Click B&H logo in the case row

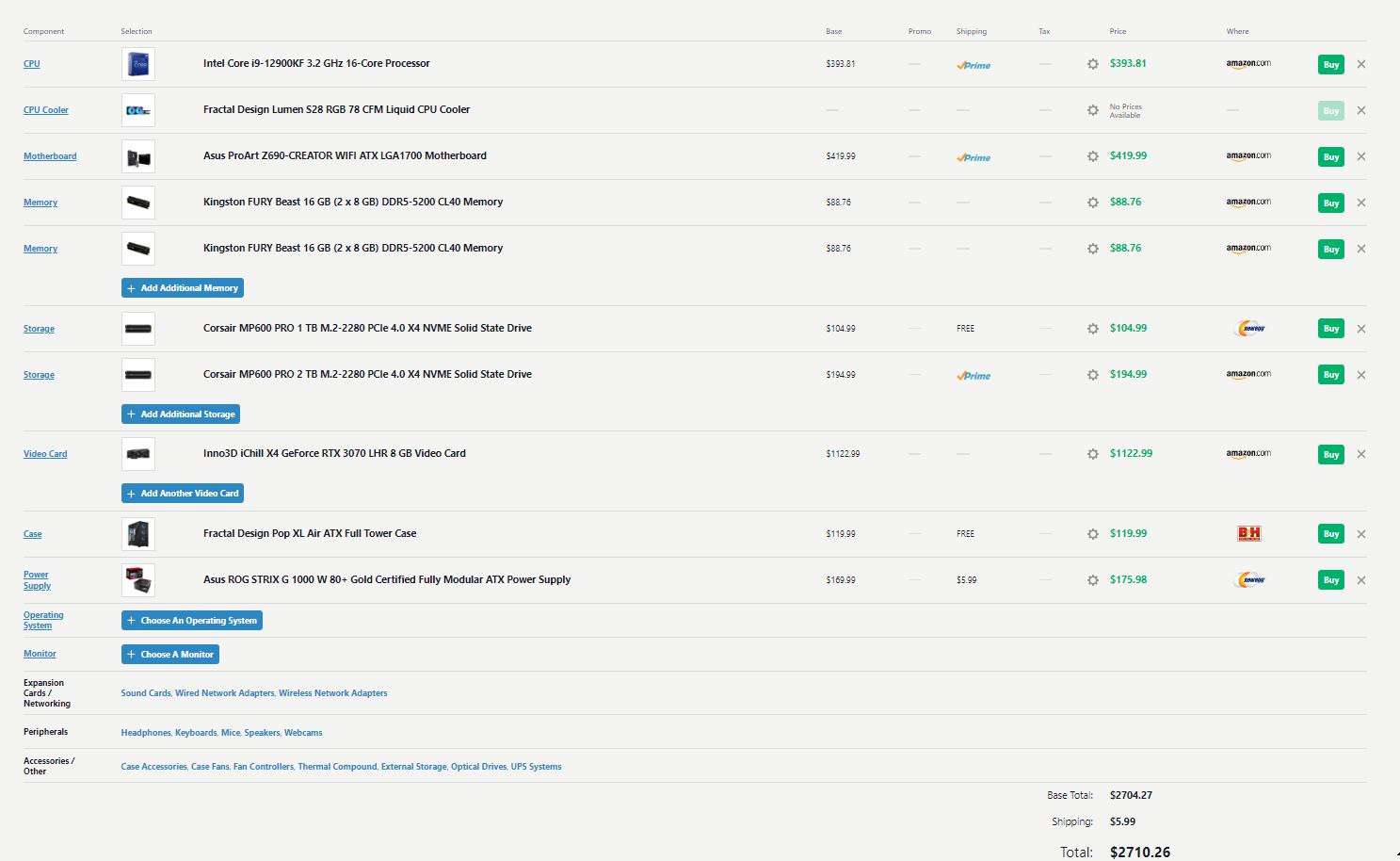(x=1249, y=534)
